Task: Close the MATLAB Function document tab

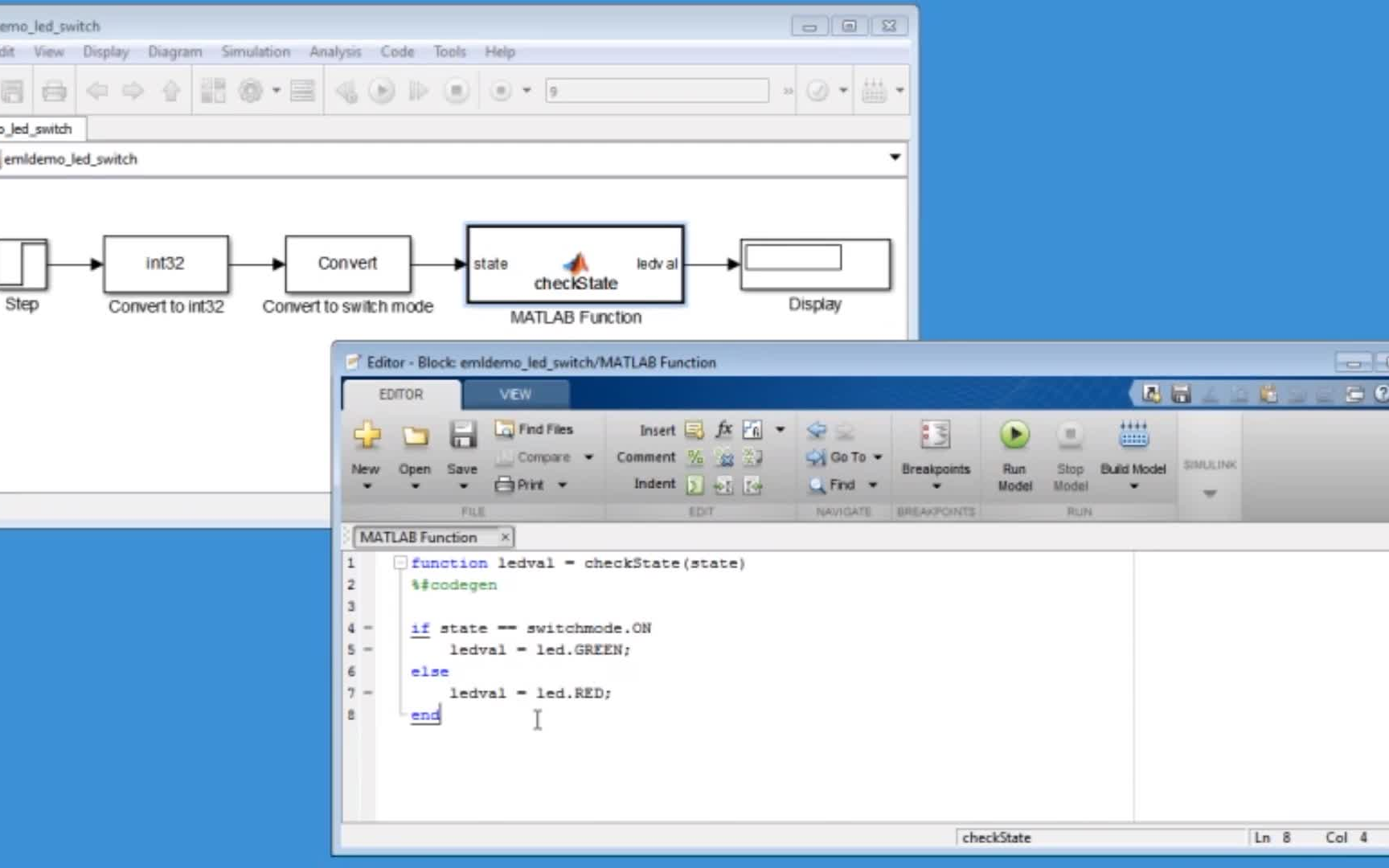Action: click(x=505, y=537)
